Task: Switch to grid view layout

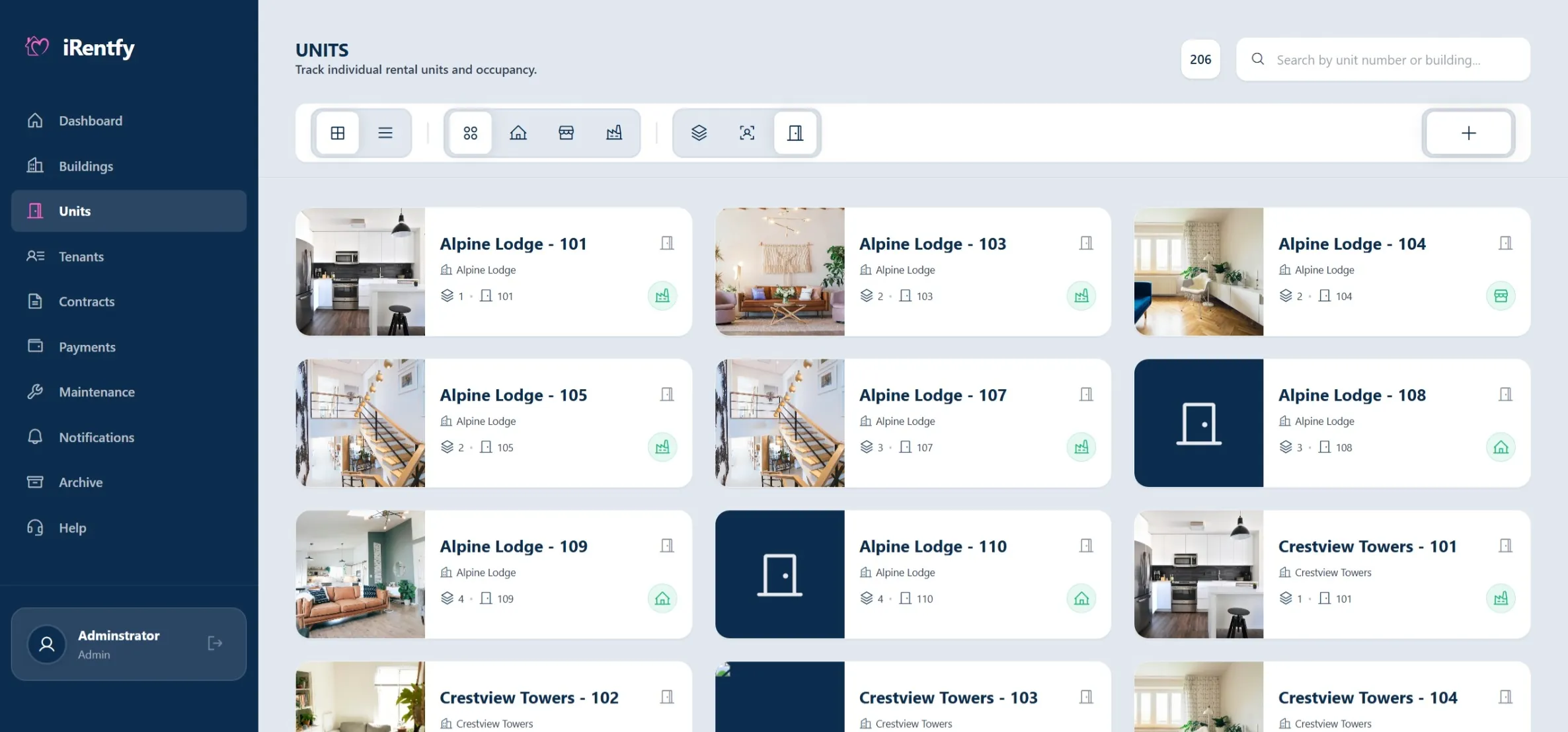Action: click(x=338, y=133)
